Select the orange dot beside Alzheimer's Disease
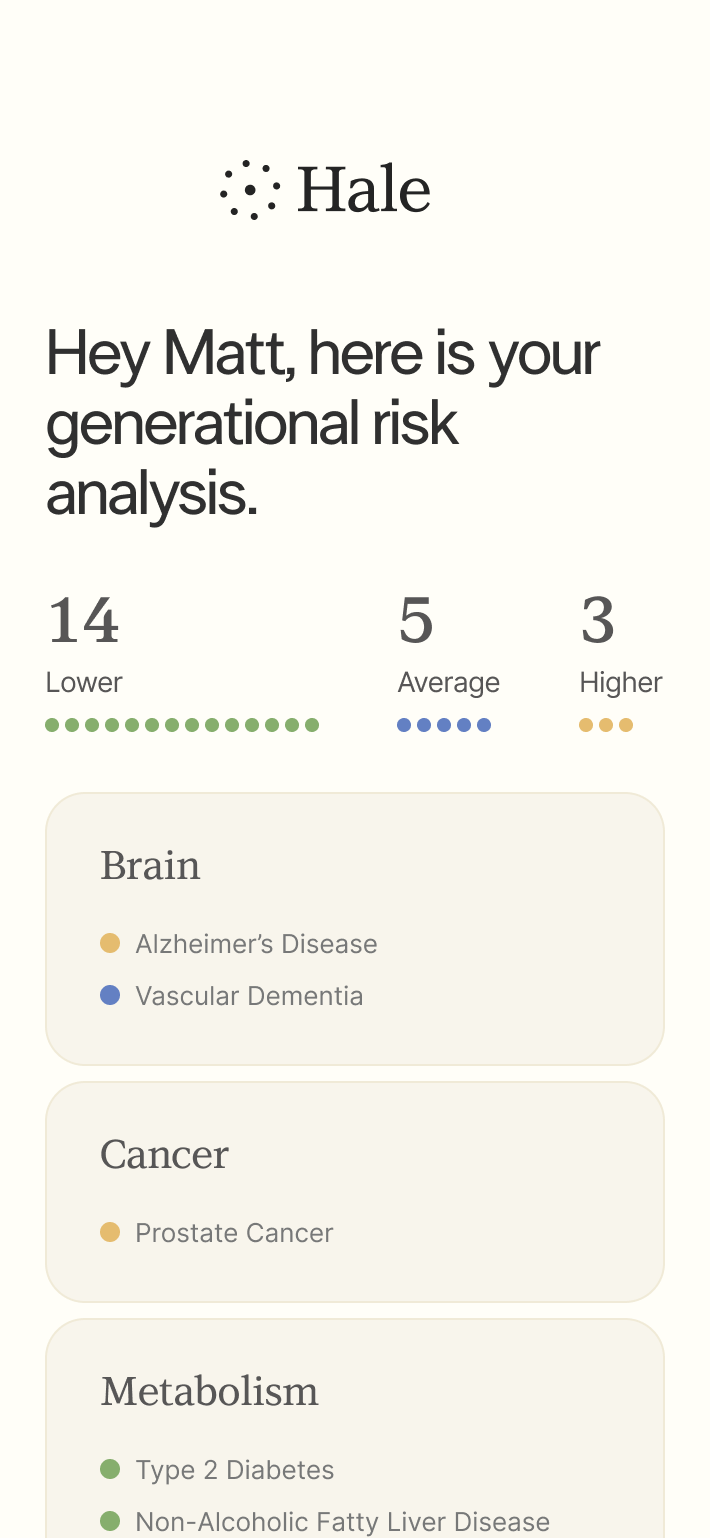The width and height of the screenshot is (710, 1538). pyautogui.click(x=110, y=943)
